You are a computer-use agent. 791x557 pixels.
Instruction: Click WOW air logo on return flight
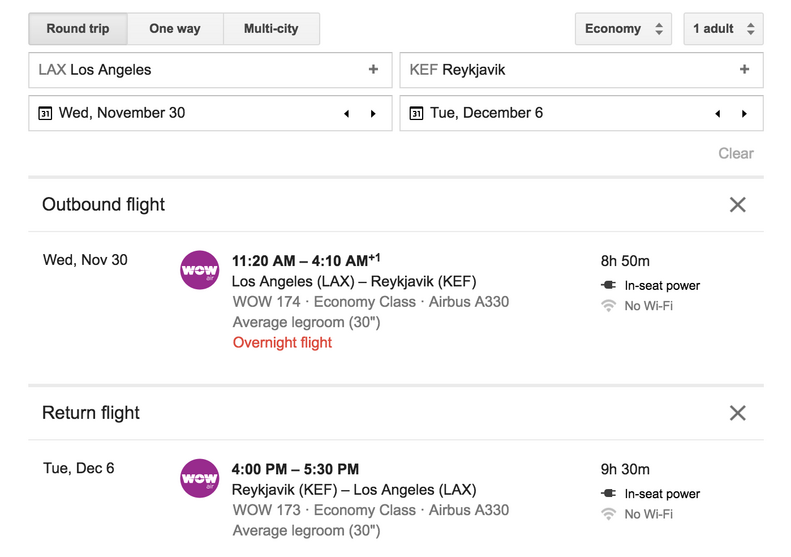click(x=200, y=478)
